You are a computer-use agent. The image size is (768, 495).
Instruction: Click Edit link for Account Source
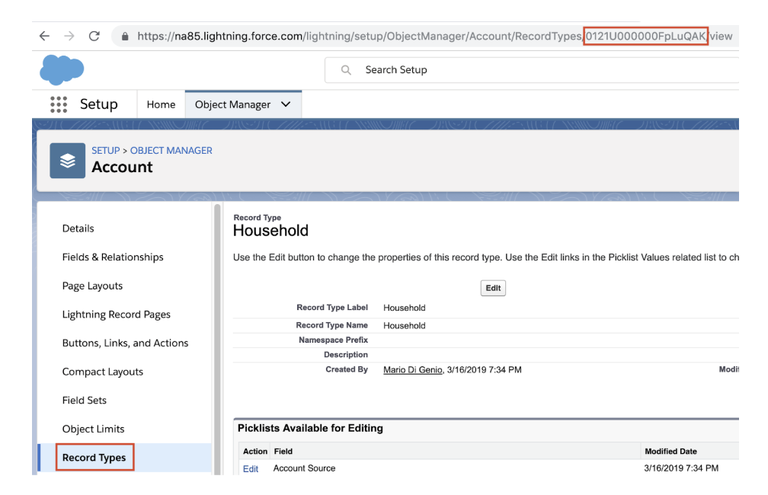pyautogui.click(x=250, y=469)
